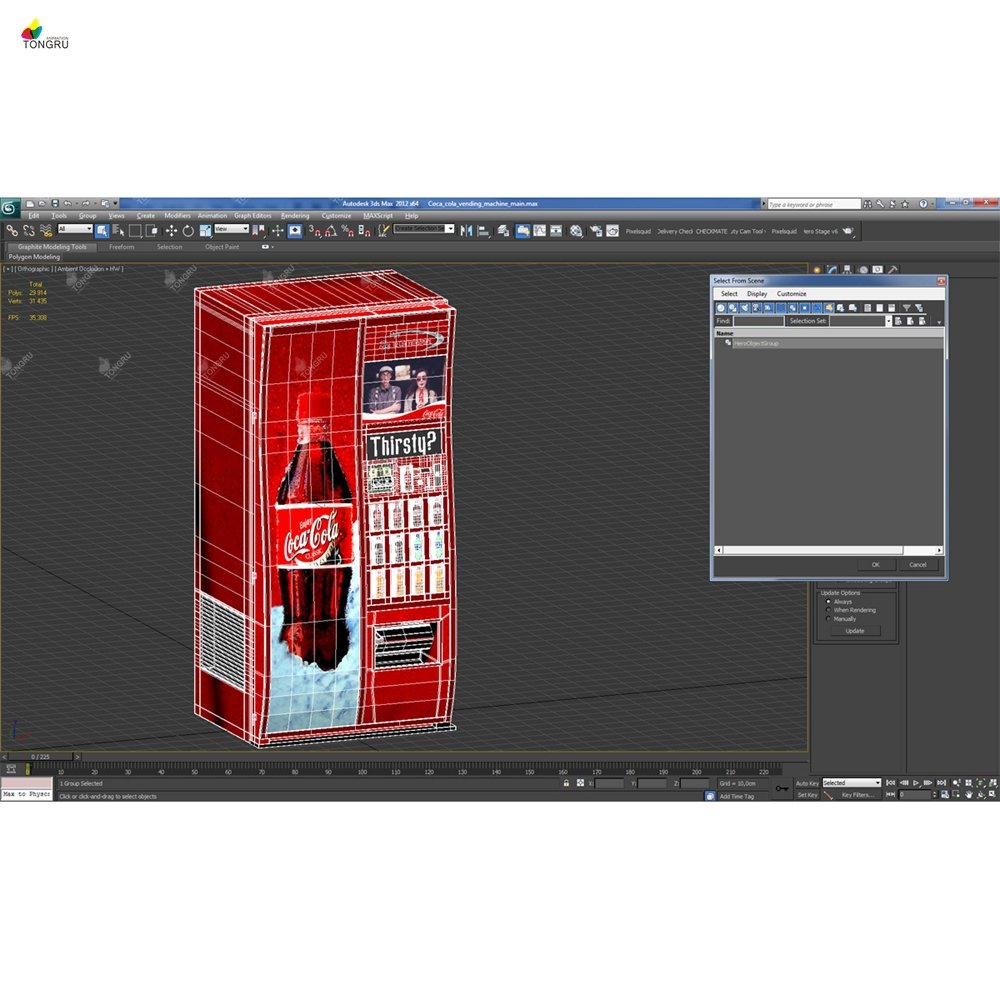
Task: Open the Create Selection Set dropdown
Action: click(x=424, y=229)
